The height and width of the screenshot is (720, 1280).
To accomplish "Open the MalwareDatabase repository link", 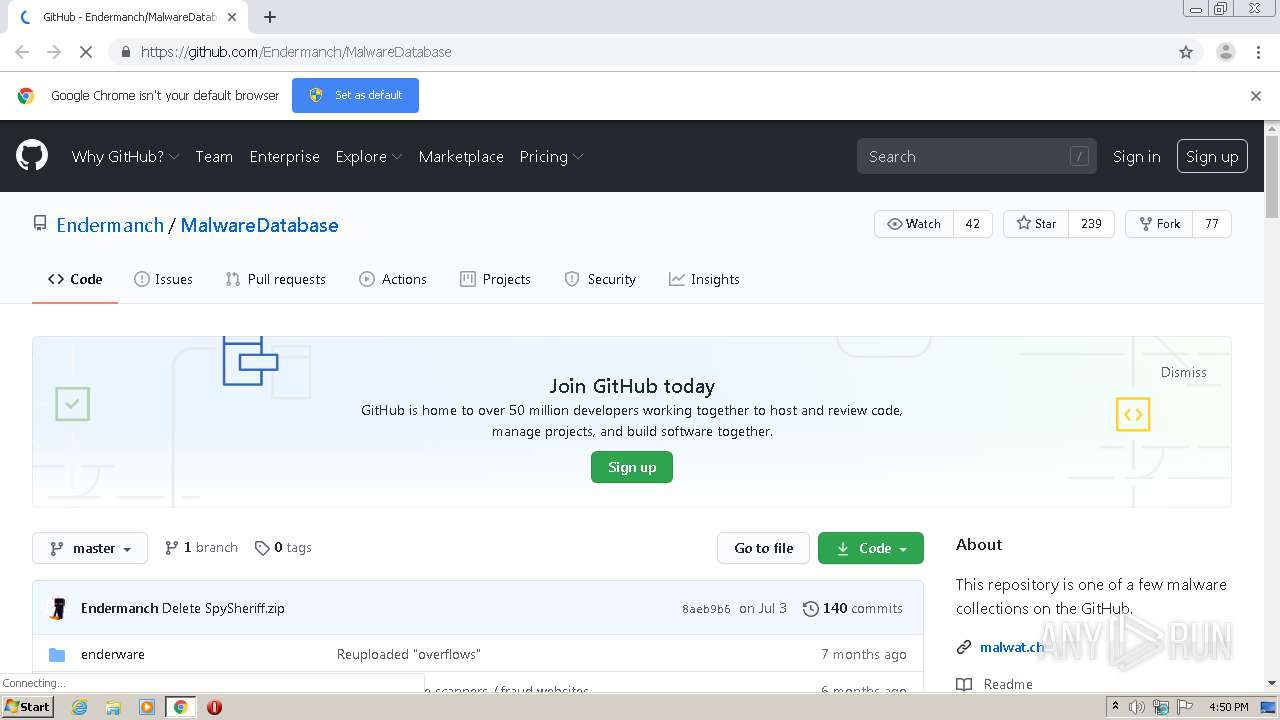I will (260, 225).
